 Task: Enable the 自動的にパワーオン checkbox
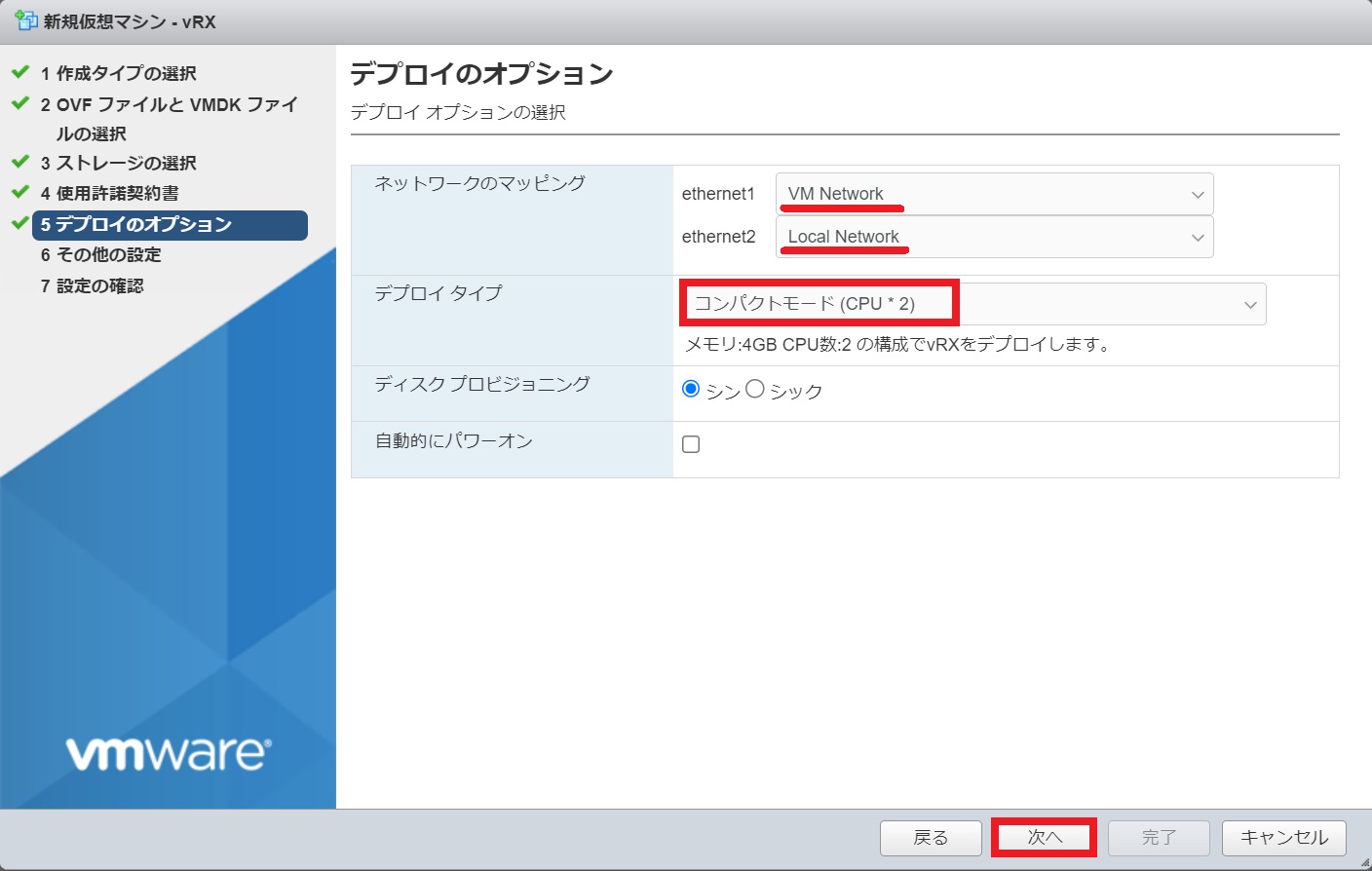coord(691,444)
